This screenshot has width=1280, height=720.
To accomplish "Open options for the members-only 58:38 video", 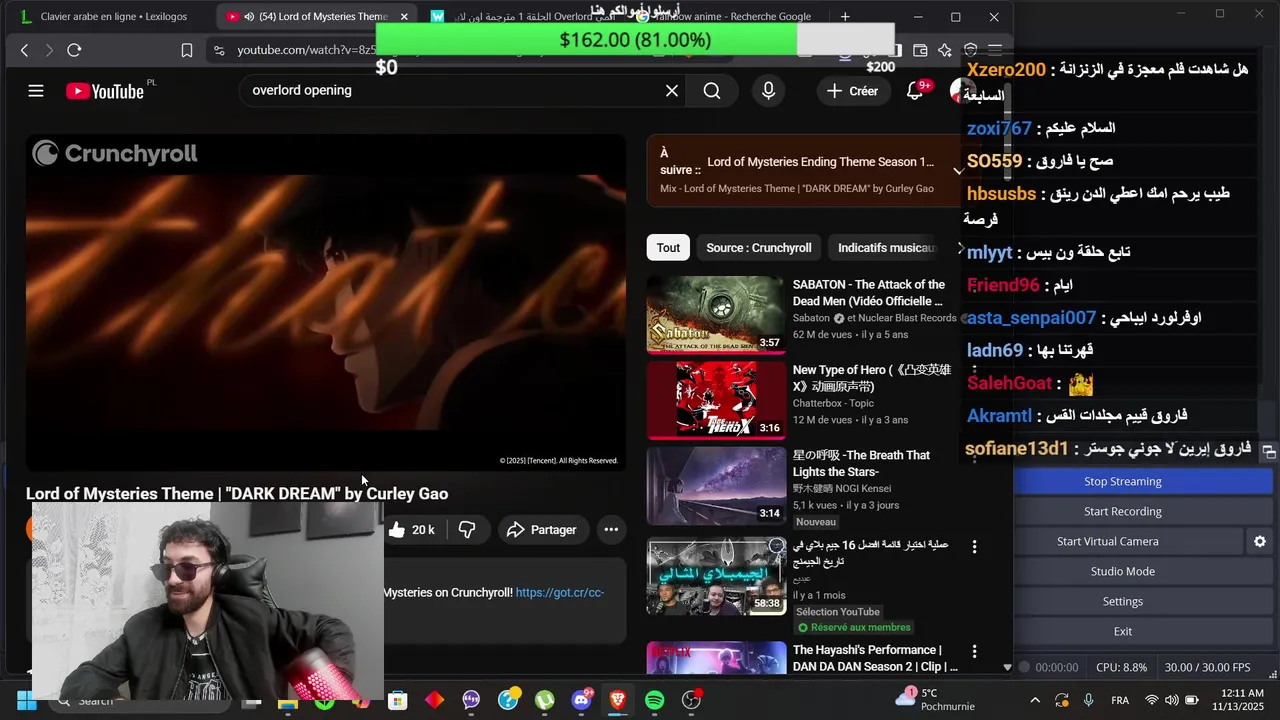I will pos(974,547).
